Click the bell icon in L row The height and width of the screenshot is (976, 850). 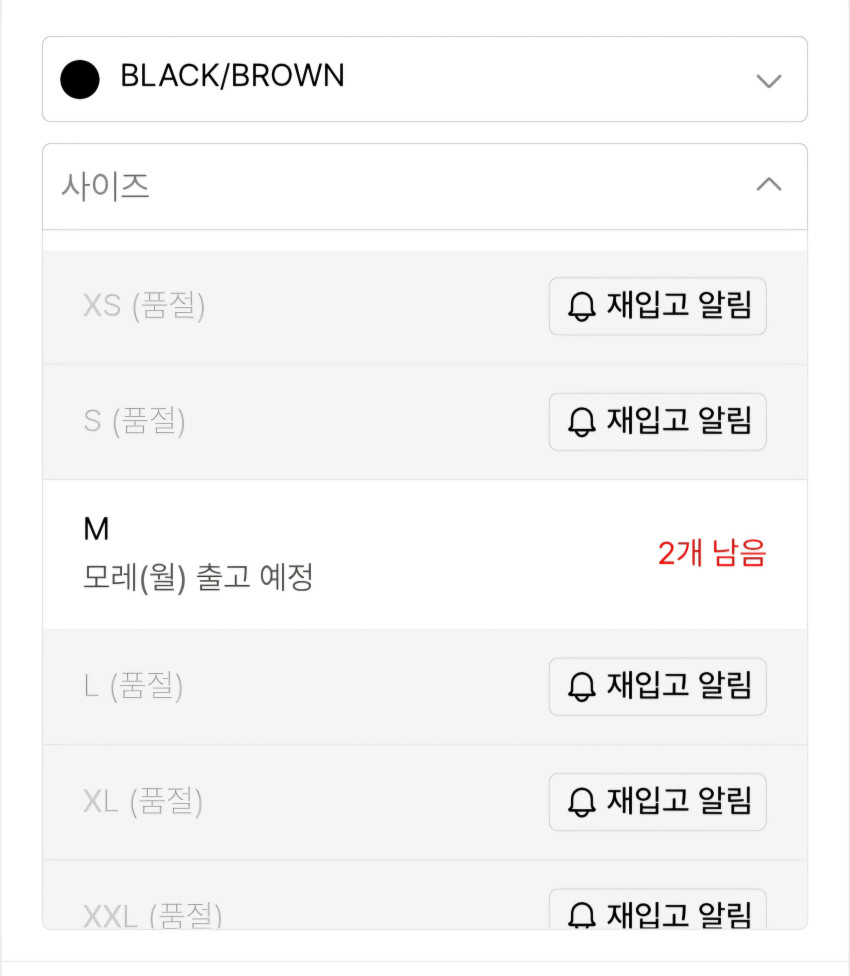581,687
